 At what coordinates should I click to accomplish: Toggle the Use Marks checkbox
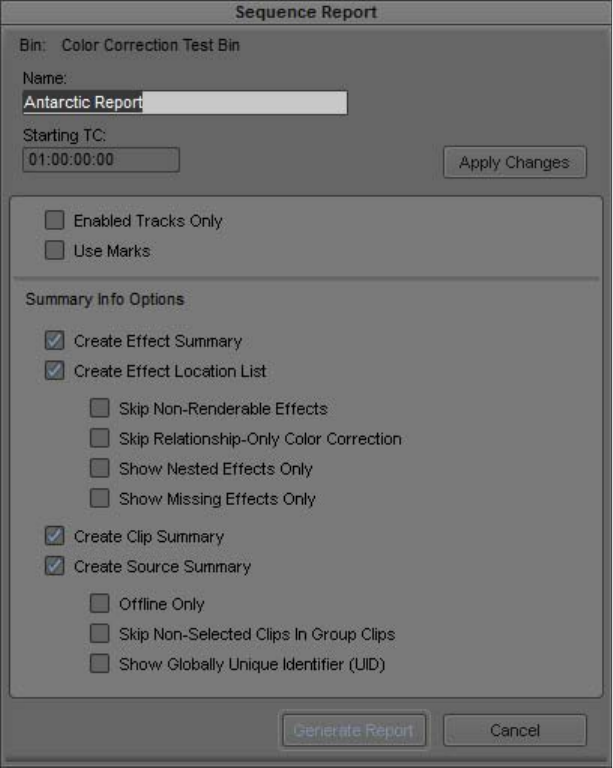click(x=54, y=250)
